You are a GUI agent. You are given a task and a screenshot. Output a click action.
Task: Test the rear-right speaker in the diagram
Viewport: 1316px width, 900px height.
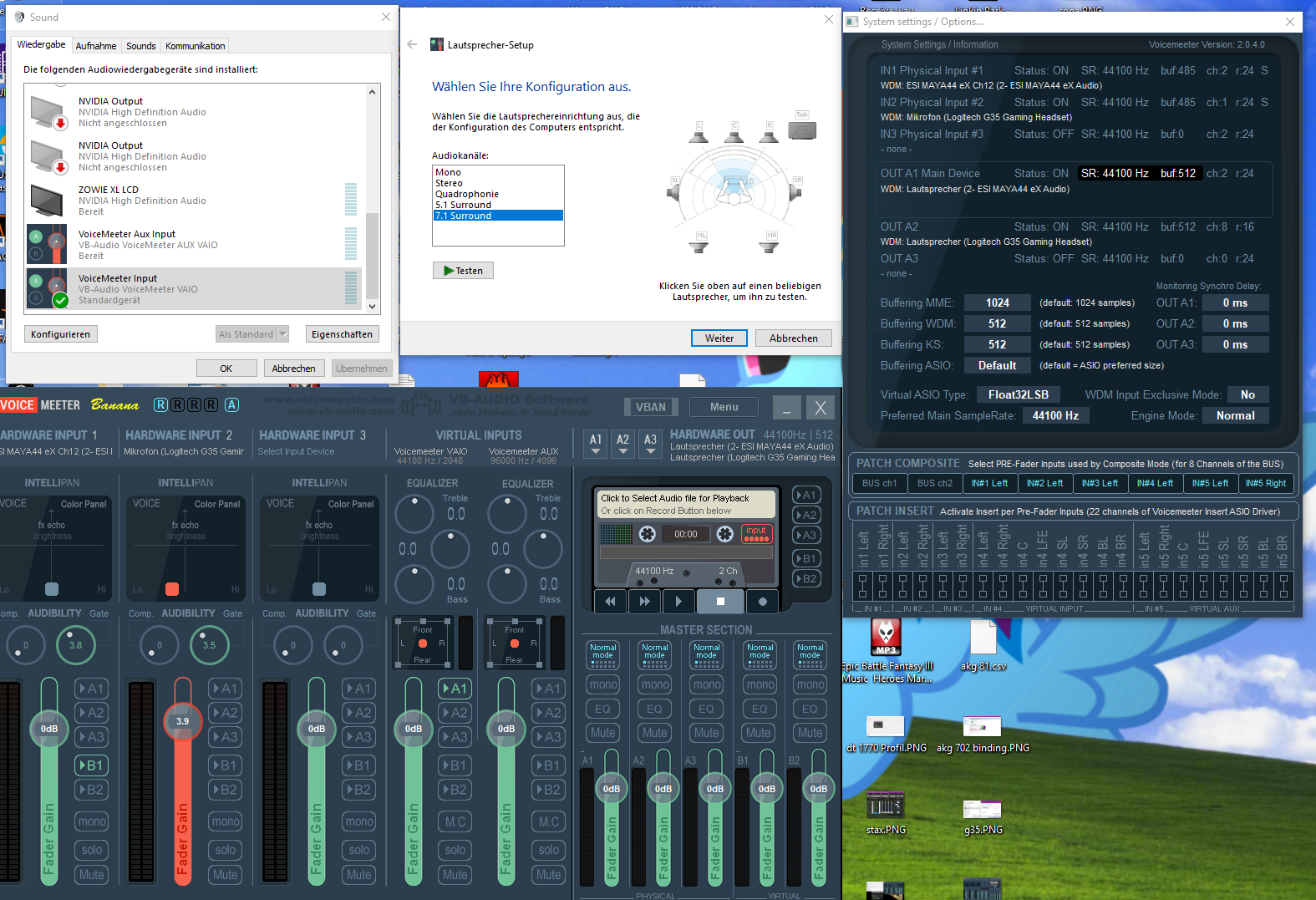click(770, 242)
